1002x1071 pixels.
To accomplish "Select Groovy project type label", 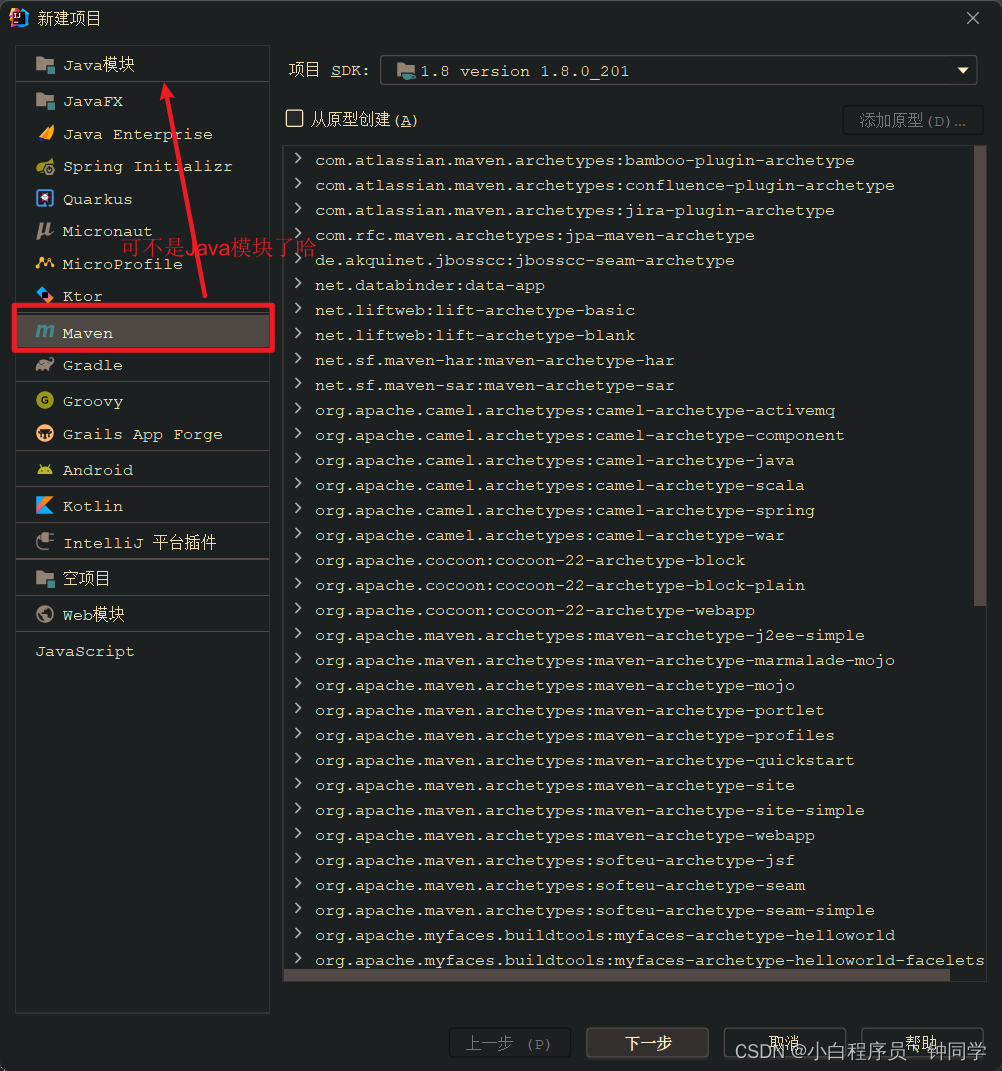I will point(93,401).
